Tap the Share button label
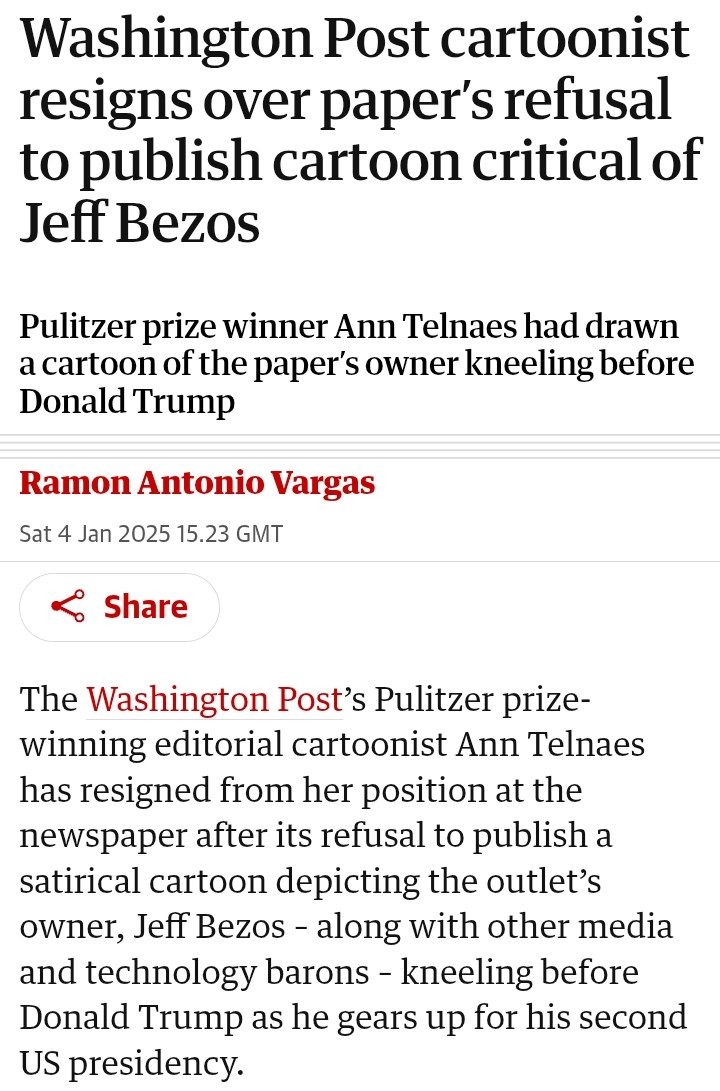This screenshot has height=1091, width=720. [x=145, y=607]
